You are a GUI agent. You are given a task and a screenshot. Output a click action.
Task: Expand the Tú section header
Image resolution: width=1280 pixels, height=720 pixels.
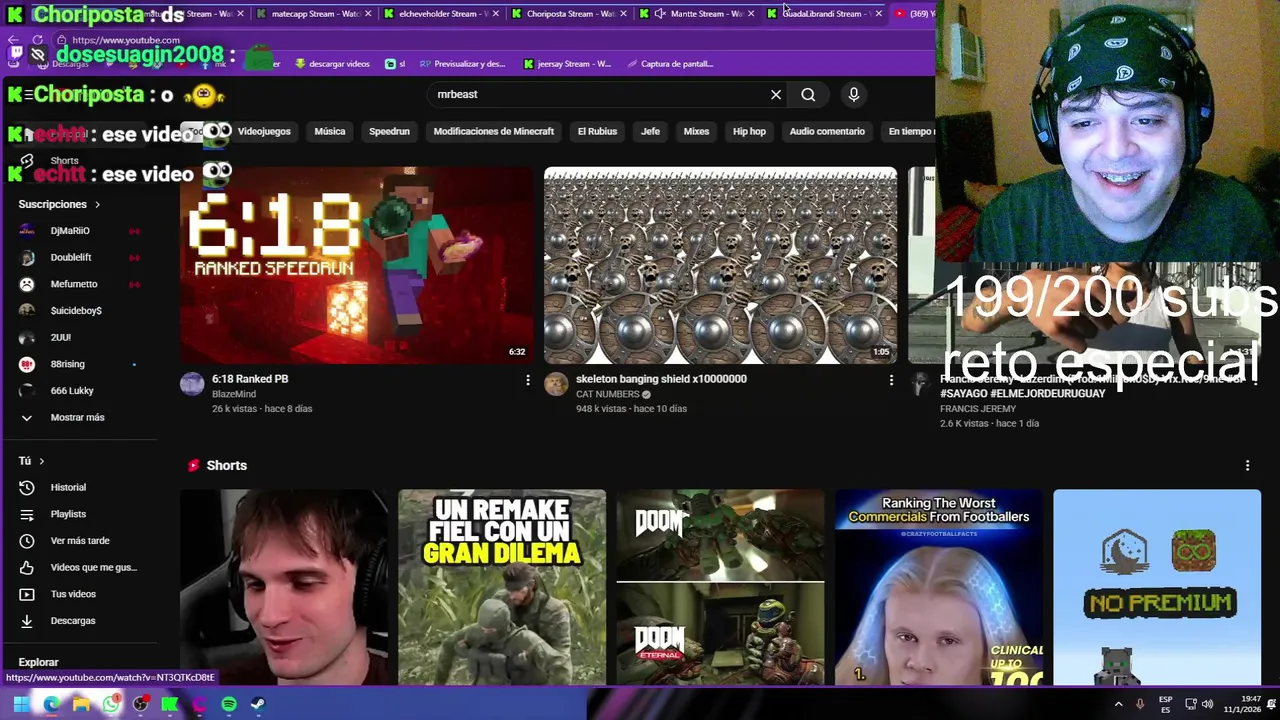[x=32, y=461]
